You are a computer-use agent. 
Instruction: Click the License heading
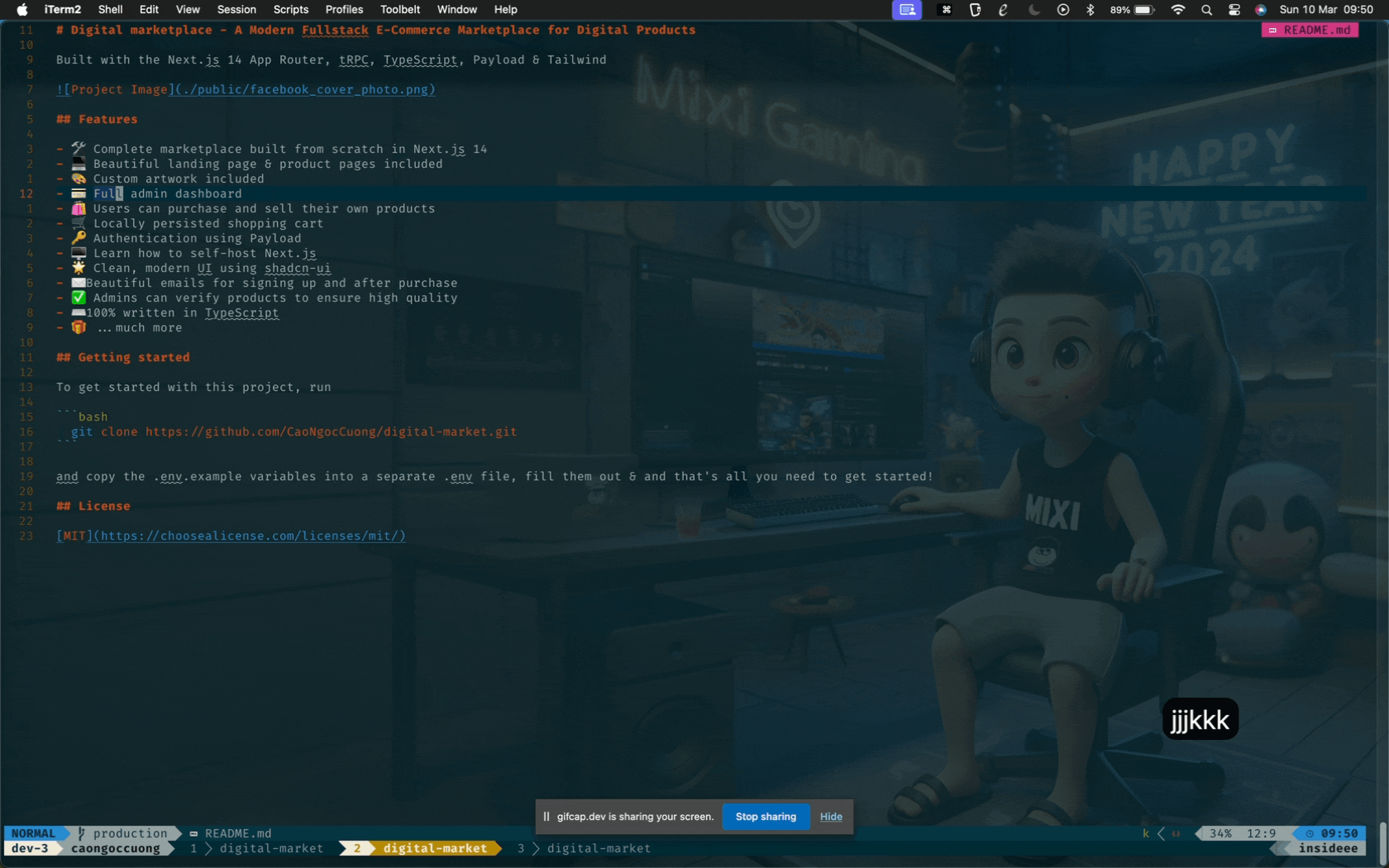click(93, 506)
